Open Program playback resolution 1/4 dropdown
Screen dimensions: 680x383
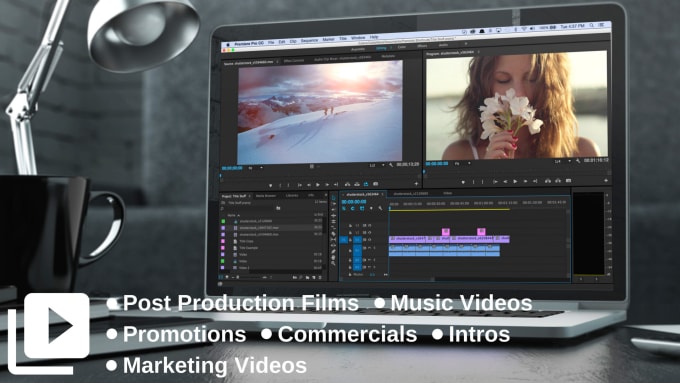click(562, 161)
